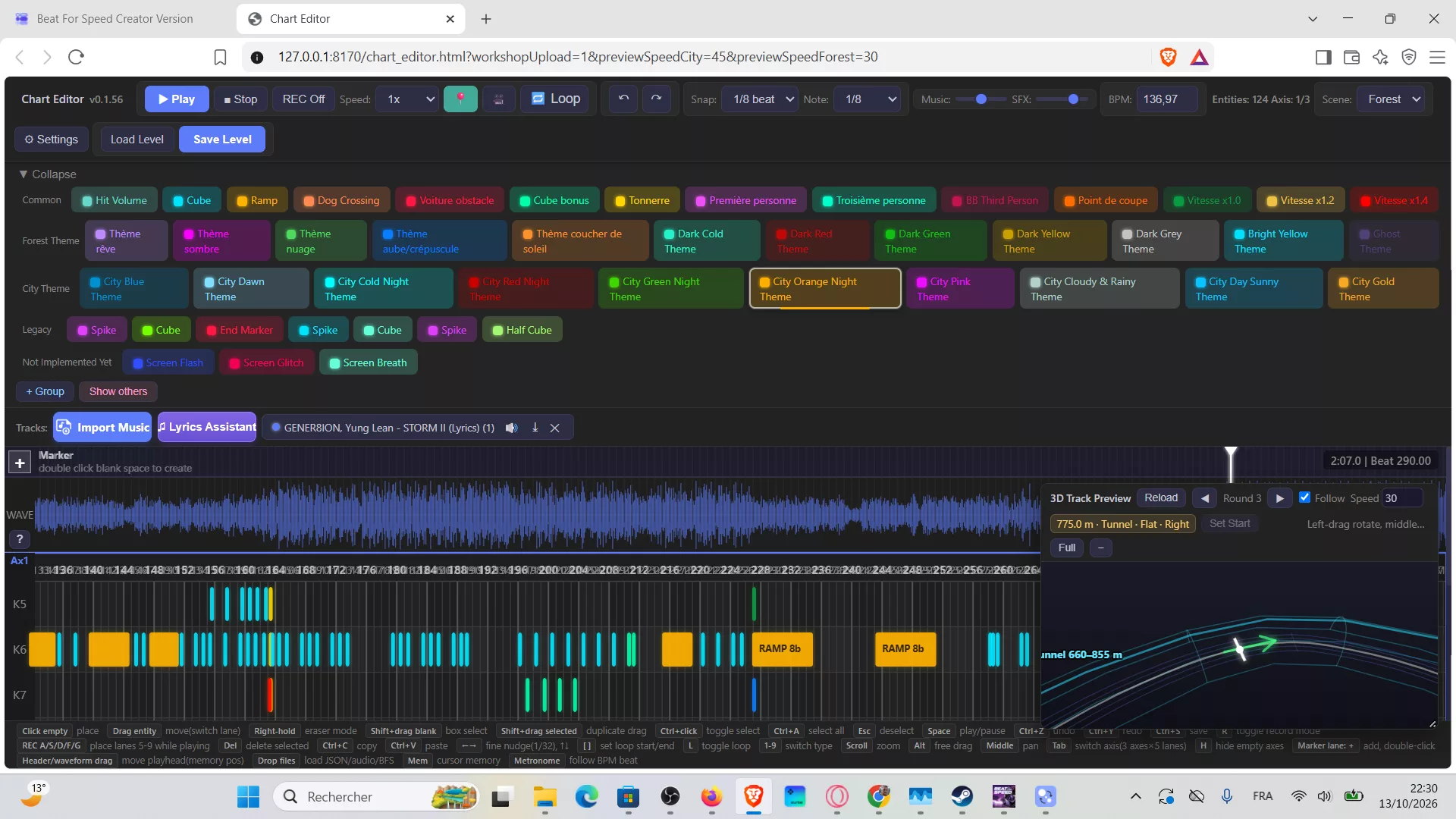Select City Orange Night Theme entity
Image resolution: width=1456 pixels, height=819 pixels.
tap(825, 288)
